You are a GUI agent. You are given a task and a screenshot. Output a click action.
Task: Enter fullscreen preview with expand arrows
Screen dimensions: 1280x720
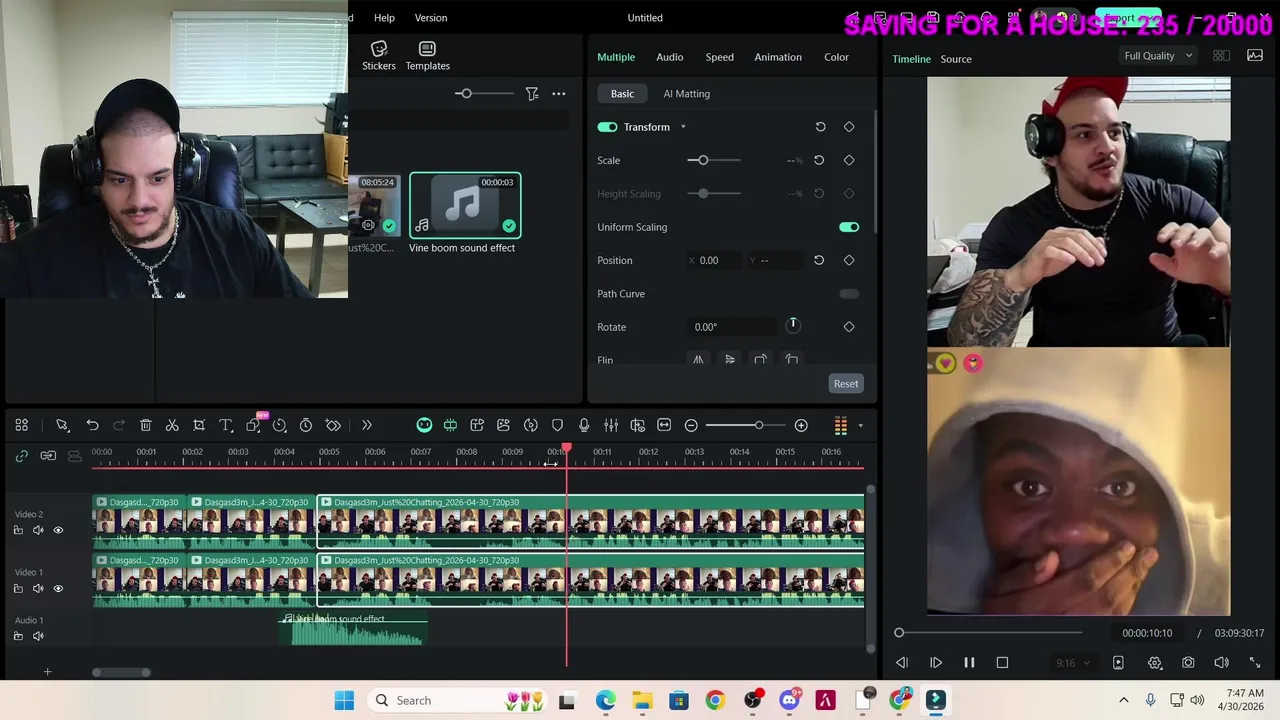(1255, 663)
